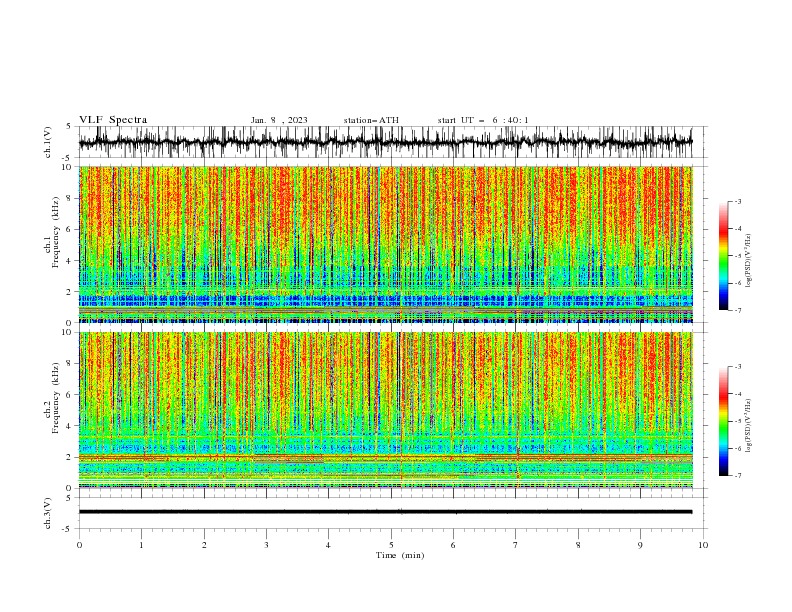The image size is (792, 612).
Task: Click the ch.1 Frequency (kHz) axis label
Action: (x=52, y=231)
